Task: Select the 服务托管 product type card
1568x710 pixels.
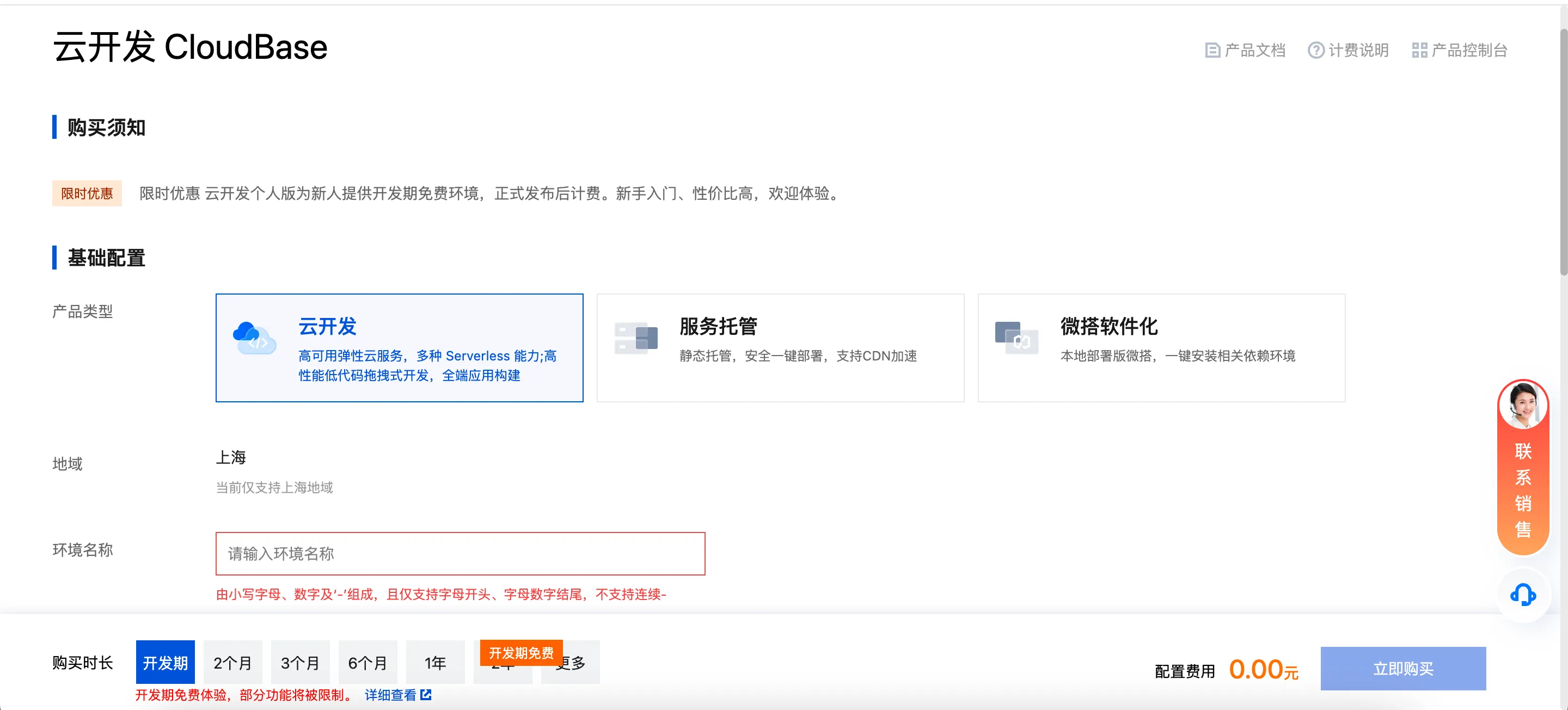Action: pyautogui.click(x=780, y=348)
